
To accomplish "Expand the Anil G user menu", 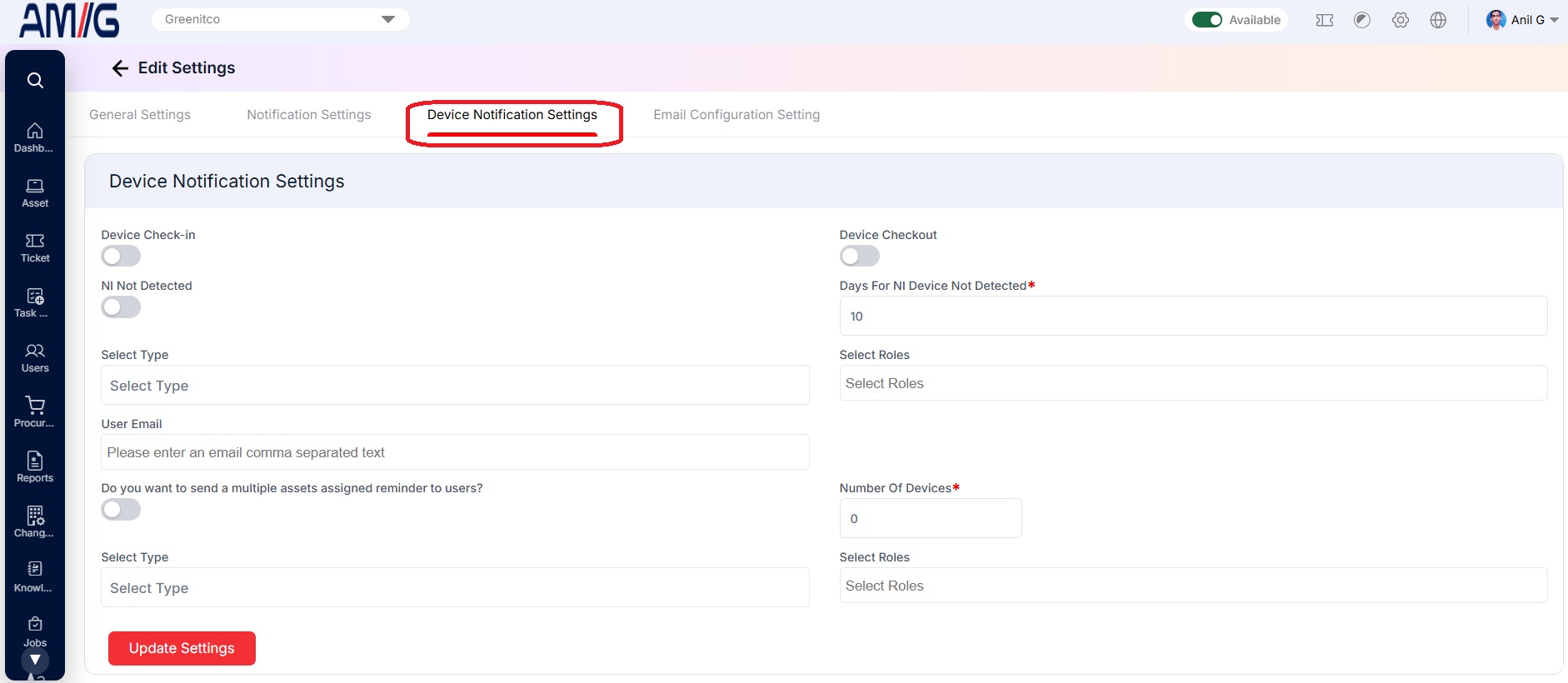I will coord(1522,20).
